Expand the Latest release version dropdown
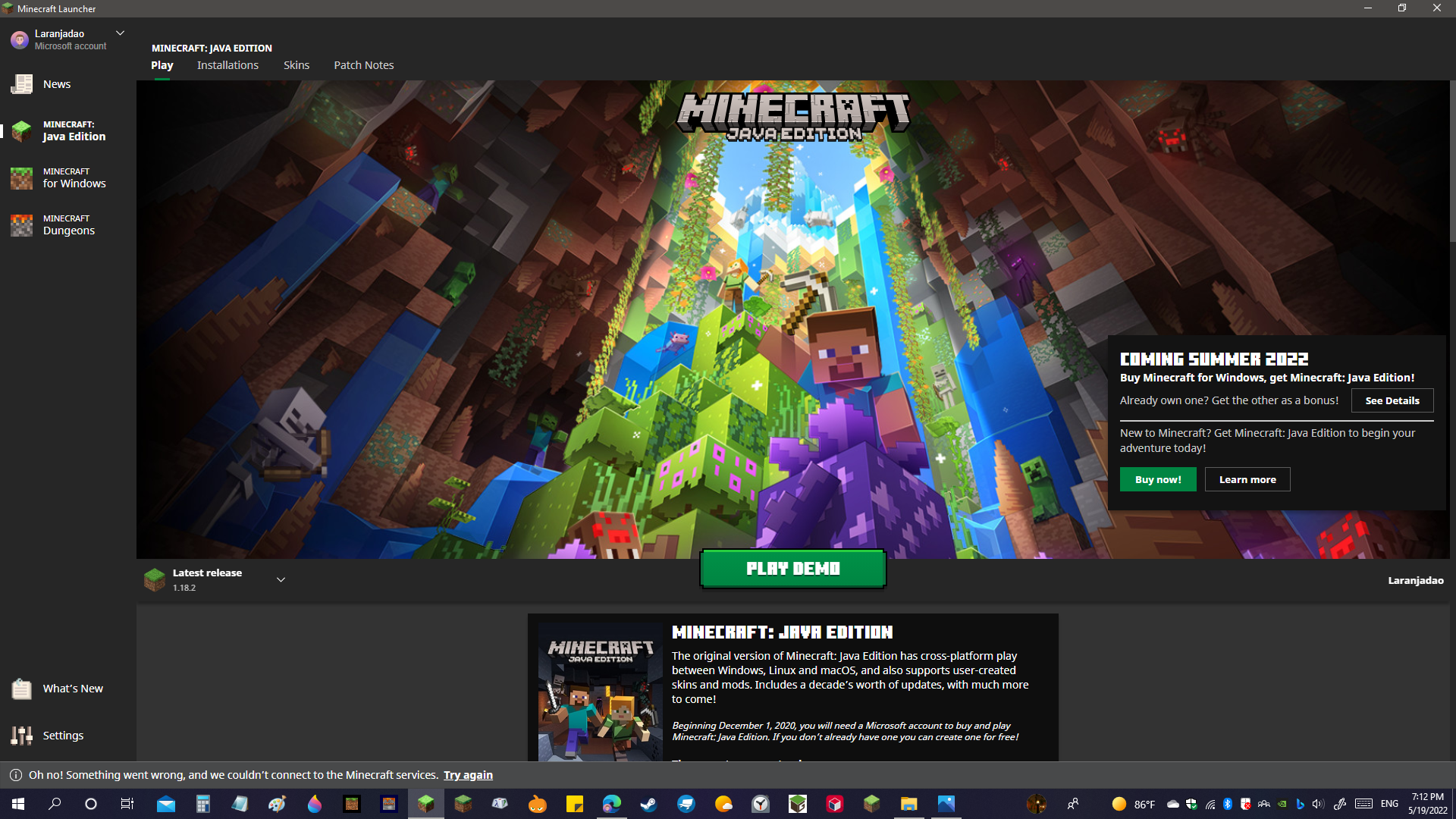 281,580
